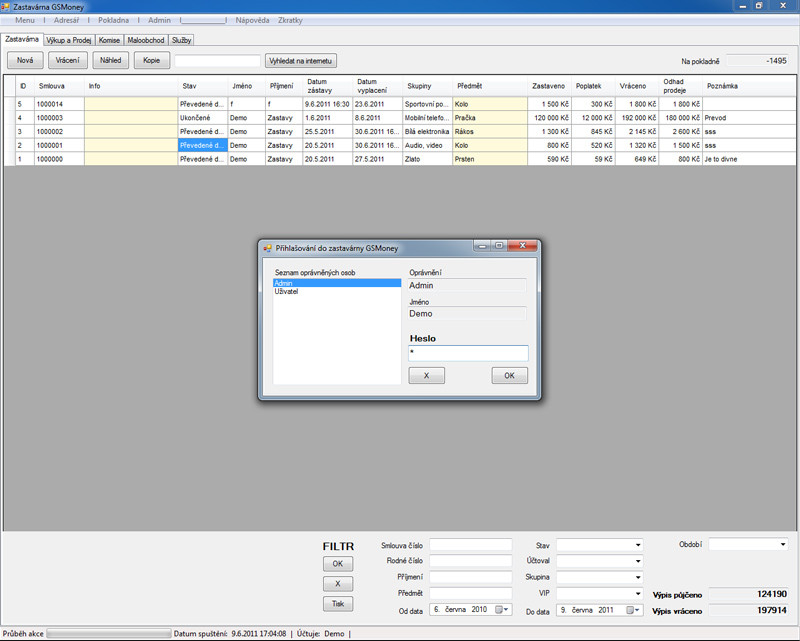Click the GSMoney login dialog title icon
The height and width of the screenshot is (641, 800).
click(267, 248)
